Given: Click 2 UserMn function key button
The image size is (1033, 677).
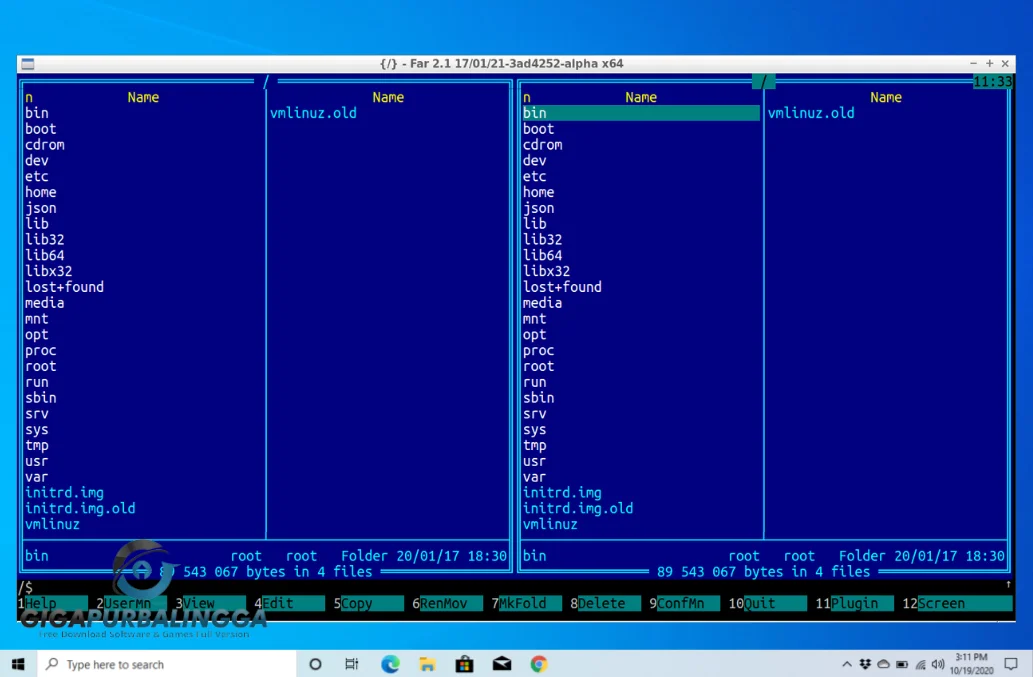Looking at the screenshot, I should 131,603.
